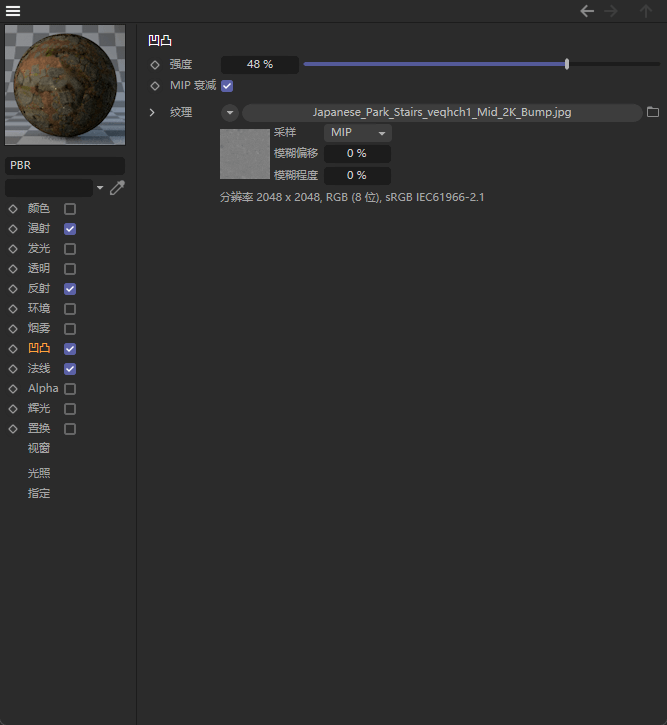Click the empty field under PBR name
The width and height of the screenshot is (667, 725).
tap(49, 188)
